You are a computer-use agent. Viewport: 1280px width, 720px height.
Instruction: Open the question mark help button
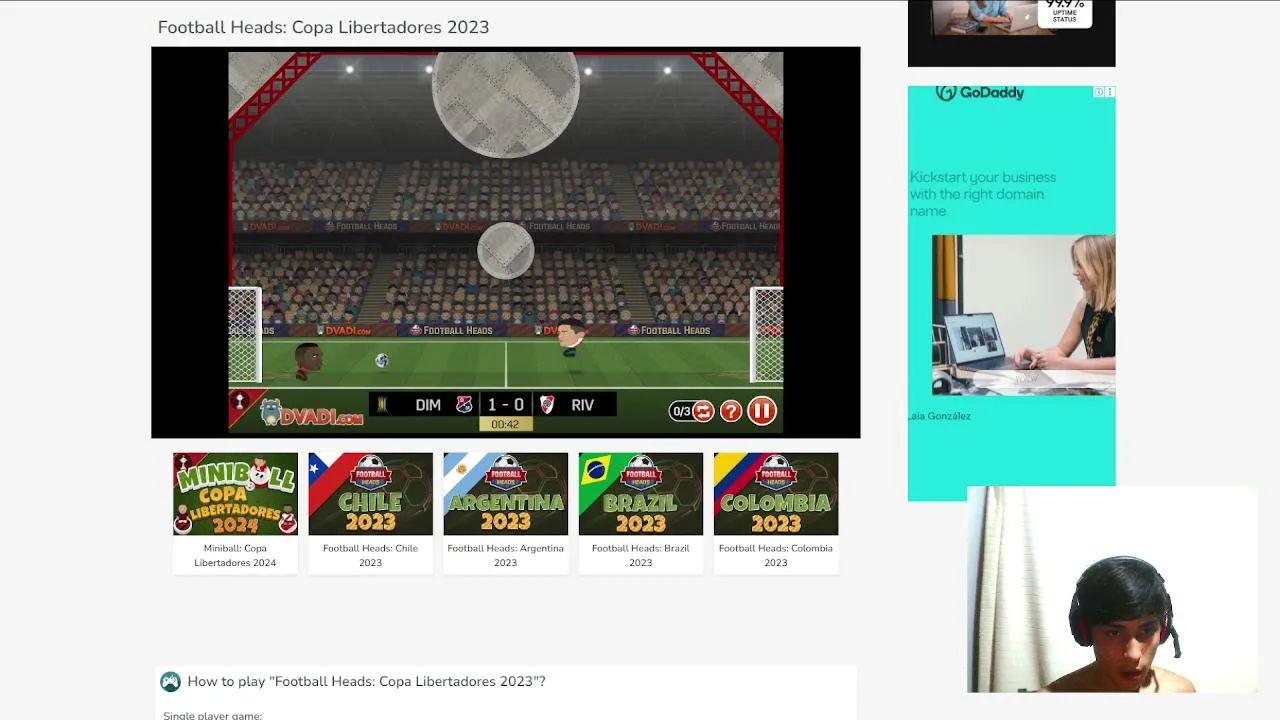pos(731,411)
